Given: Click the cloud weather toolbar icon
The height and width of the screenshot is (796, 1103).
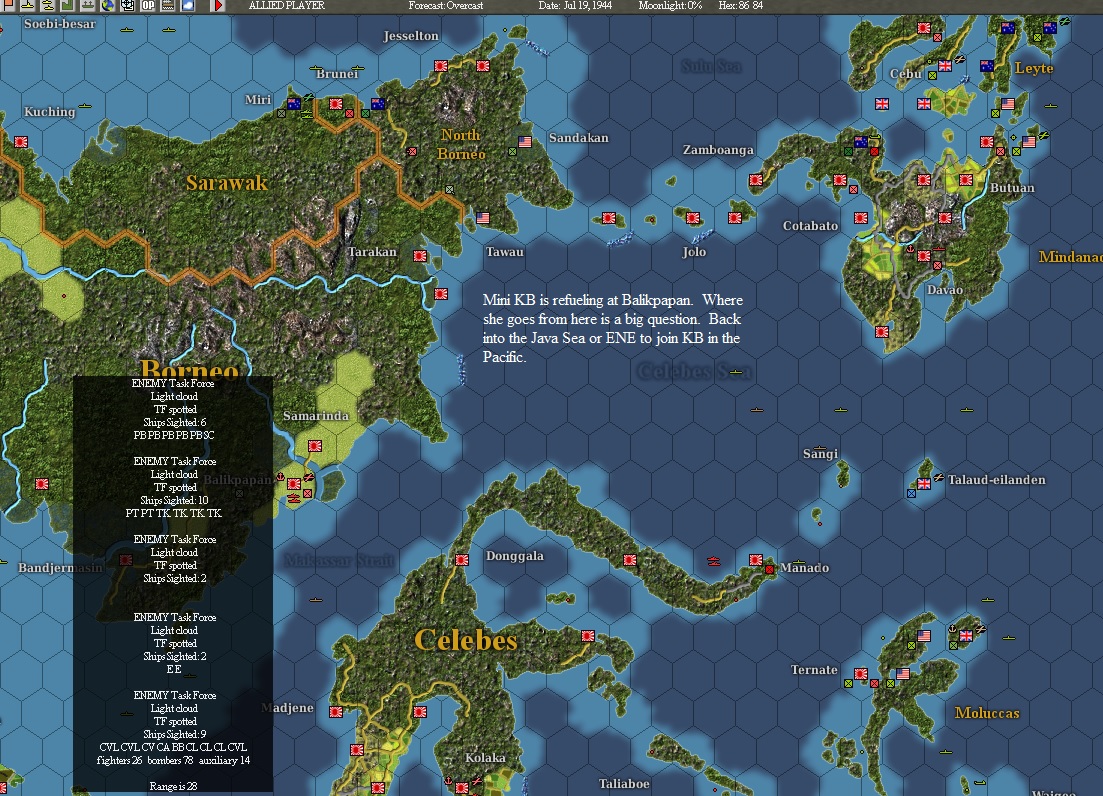Looking at the screenshot, I should point(188,5).
